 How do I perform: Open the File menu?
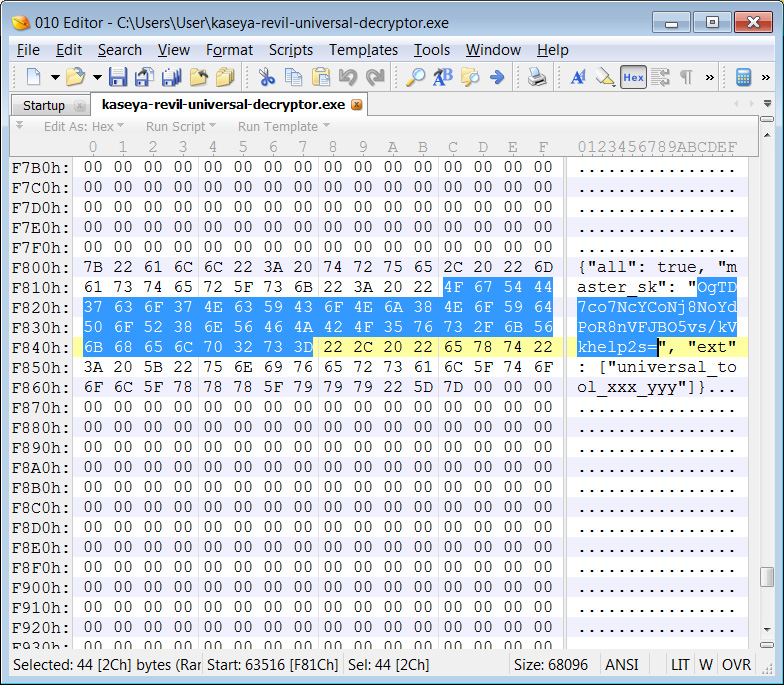(x=28, y=50)
